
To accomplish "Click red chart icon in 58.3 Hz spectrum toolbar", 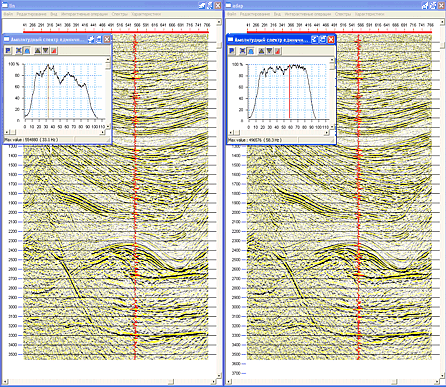I will (x=278, y=51).
